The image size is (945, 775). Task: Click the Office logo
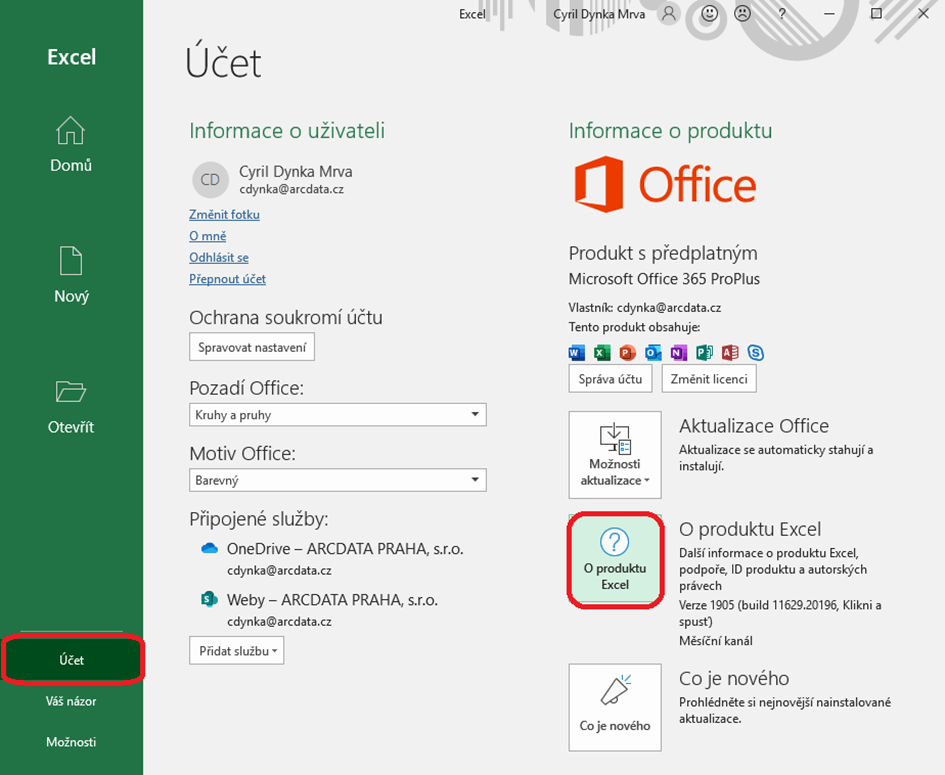[665, 184]
